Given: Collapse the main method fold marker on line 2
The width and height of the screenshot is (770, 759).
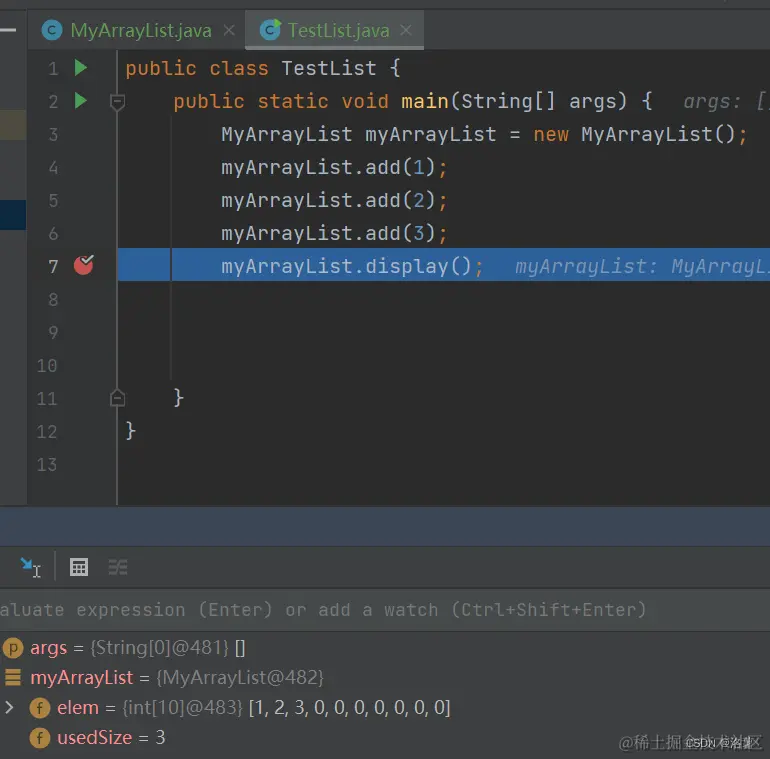Looking at the screenshot, I should pos(117,102).
